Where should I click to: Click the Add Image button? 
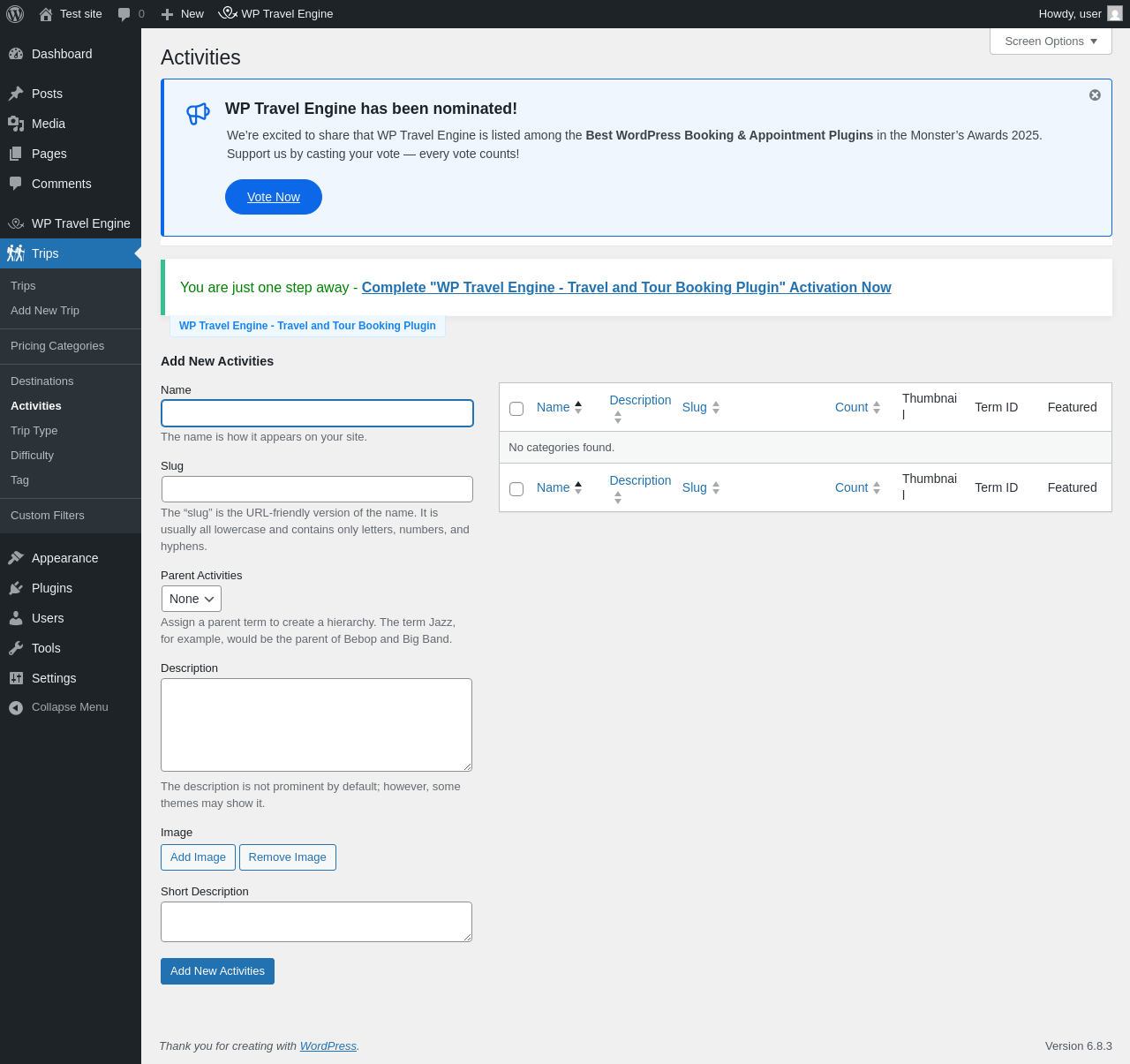(x=198, y=857)
